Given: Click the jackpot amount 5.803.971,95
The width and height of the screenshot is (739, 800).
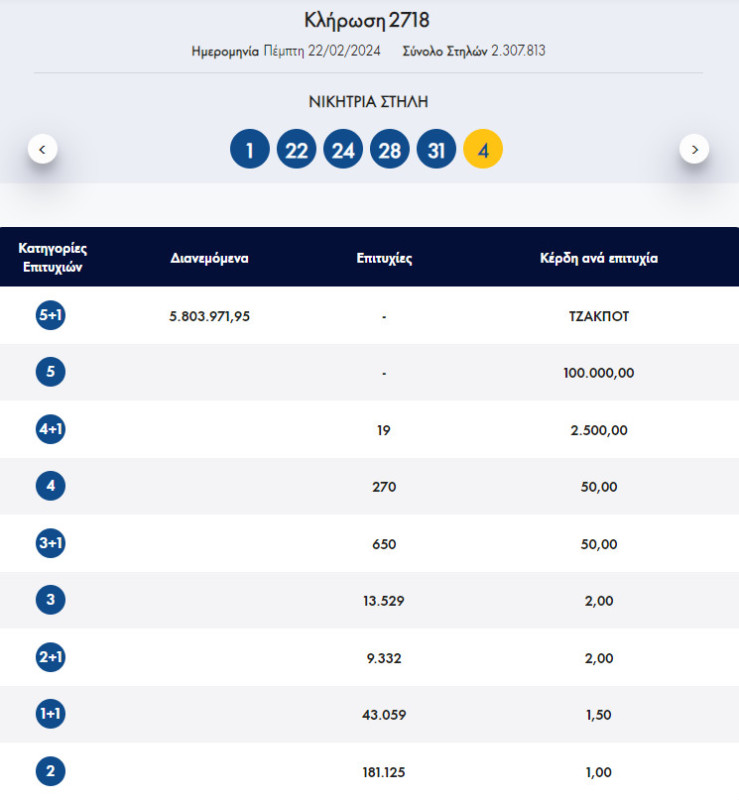Looking at the screenshot, I should point(210,316).
